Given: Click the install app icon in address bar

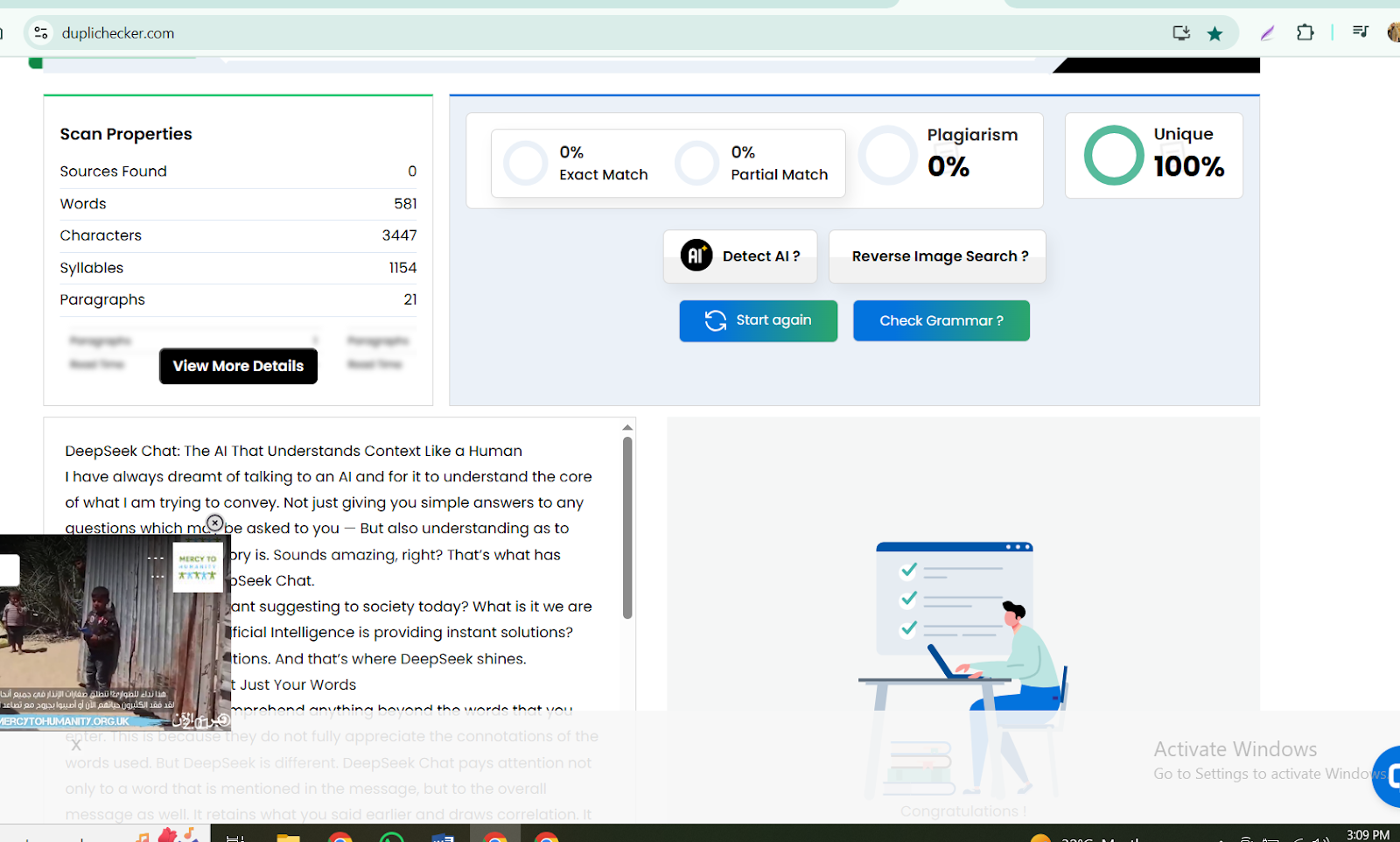Looking at the screenshot, I should point(1181,33).
